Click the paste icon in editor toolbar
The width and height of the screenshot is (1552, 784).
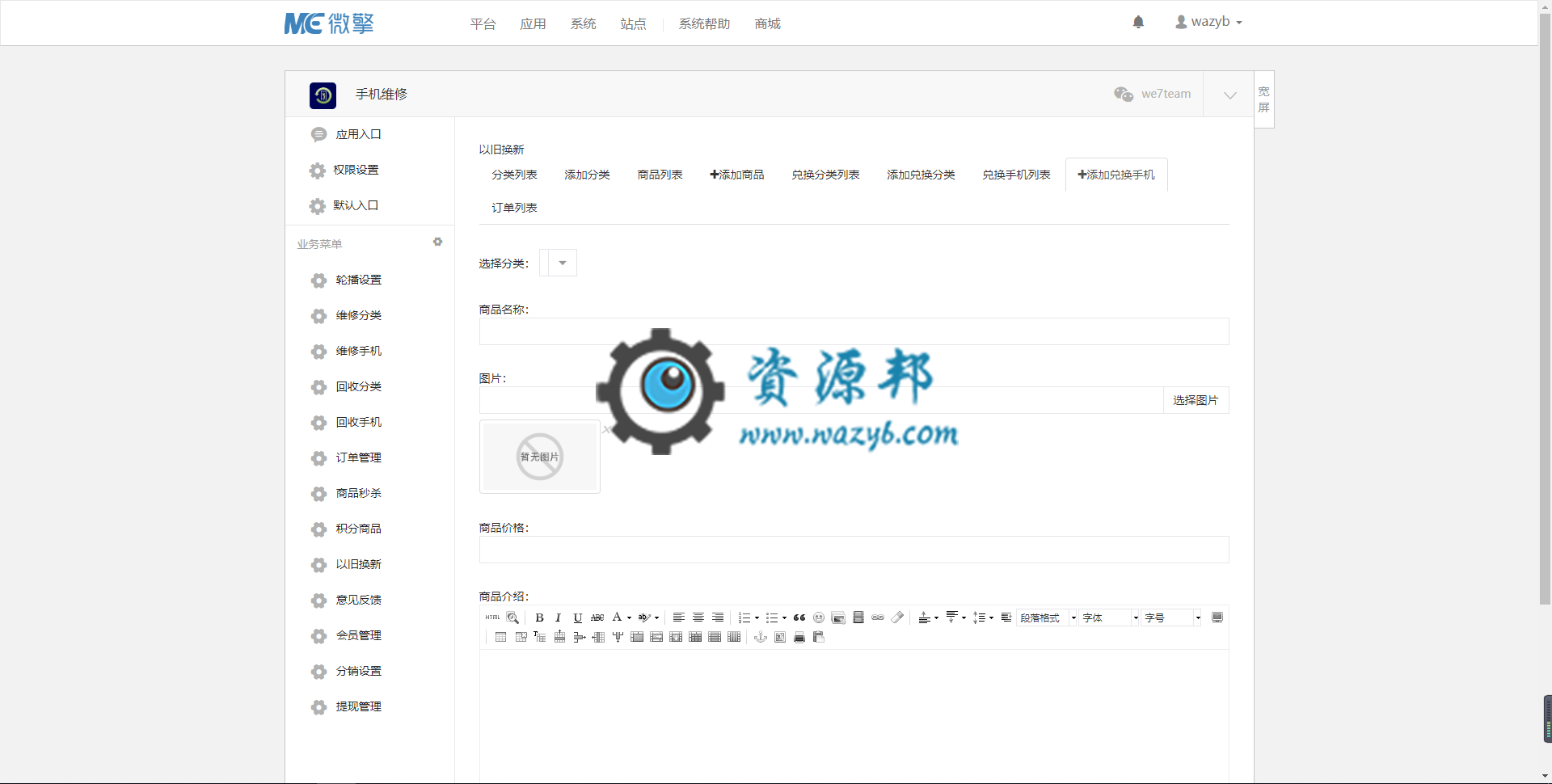coord(819,638)
